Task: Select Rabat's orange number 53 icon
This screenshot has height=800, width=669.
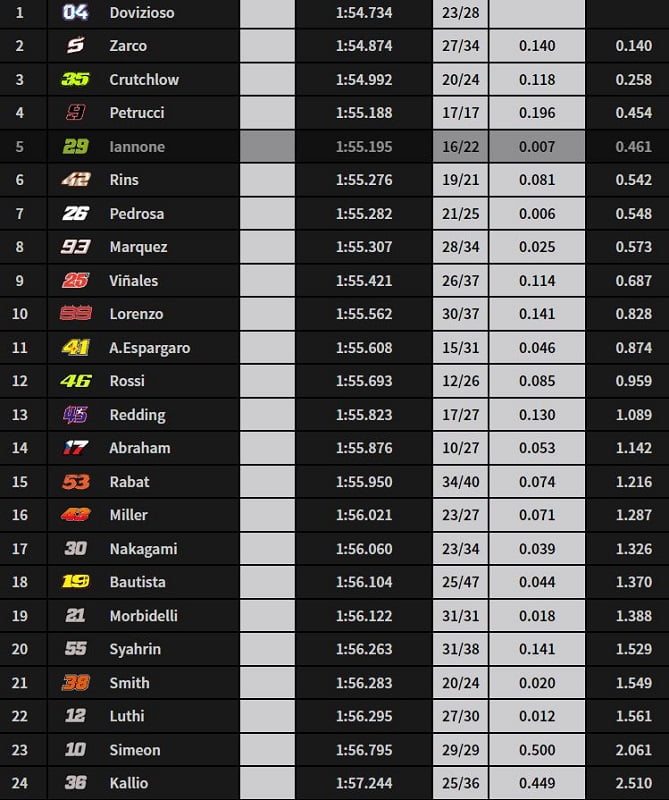Action: point(75,482)
